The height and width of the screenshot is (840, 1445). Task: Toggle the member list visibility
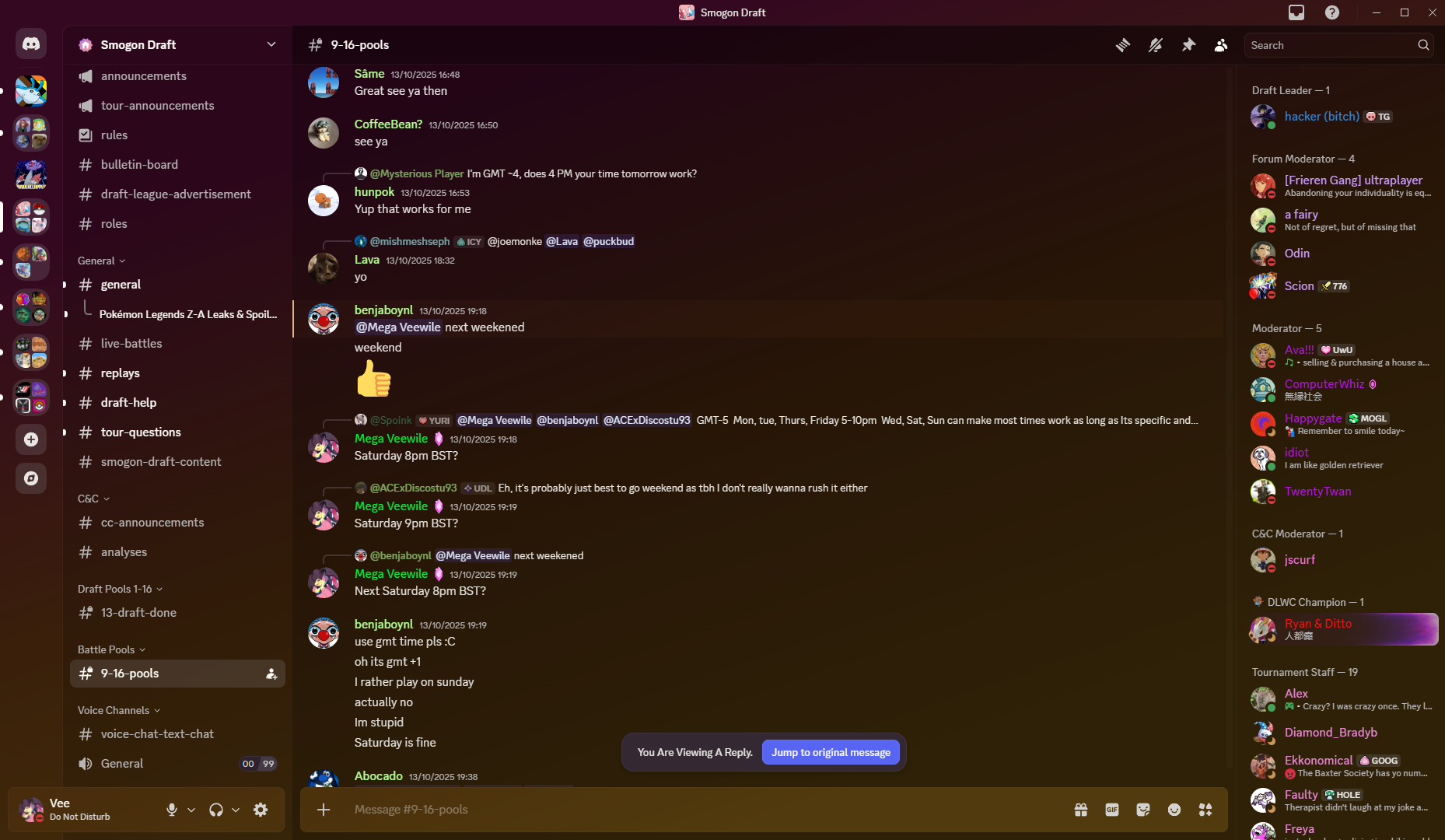click(1221, 45)
